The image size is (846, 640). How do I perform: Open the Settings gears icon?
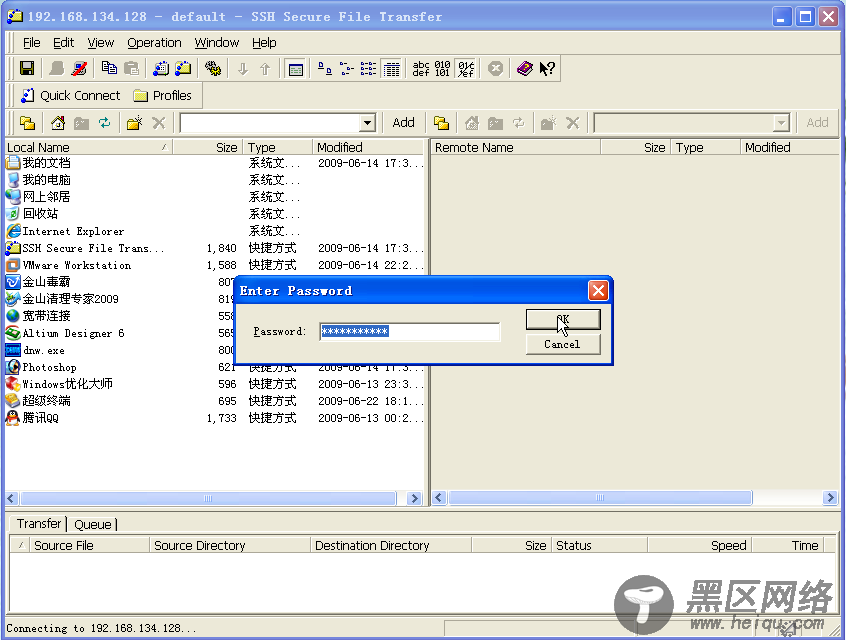213,69
